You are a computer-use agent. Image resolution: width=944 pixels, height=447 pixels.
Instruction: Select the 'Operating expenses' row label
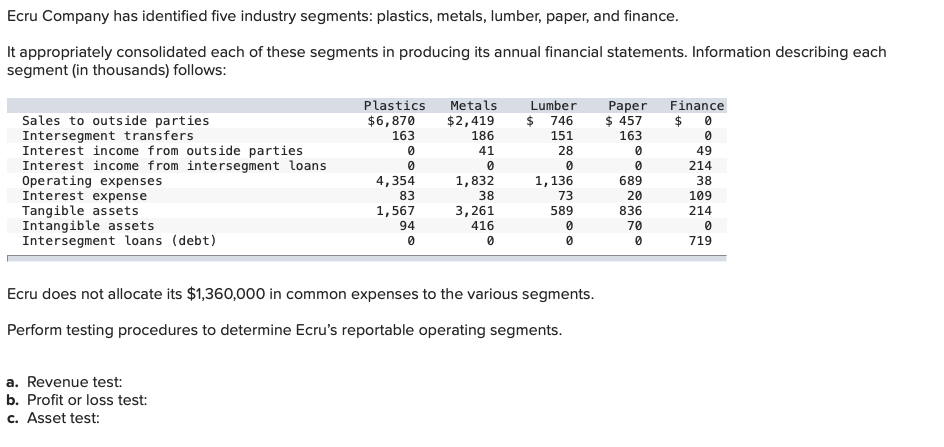[x=92, y=181]
